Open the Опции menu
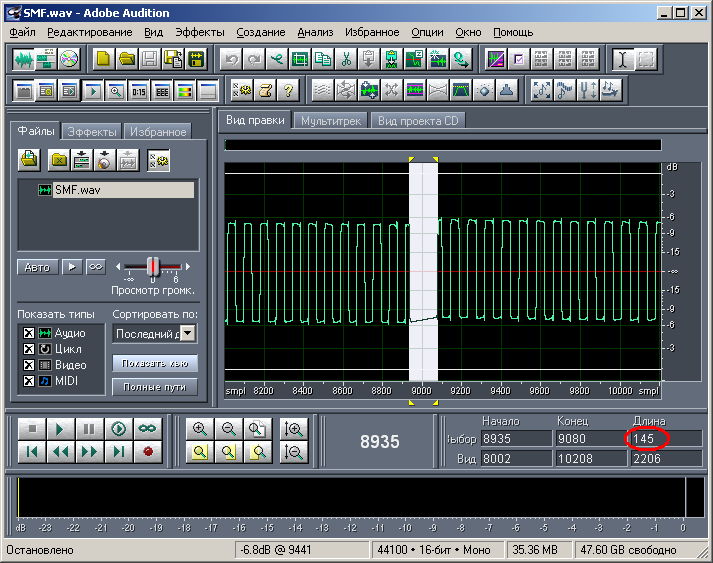The image size is (713, 563). (x=427, y=32)
